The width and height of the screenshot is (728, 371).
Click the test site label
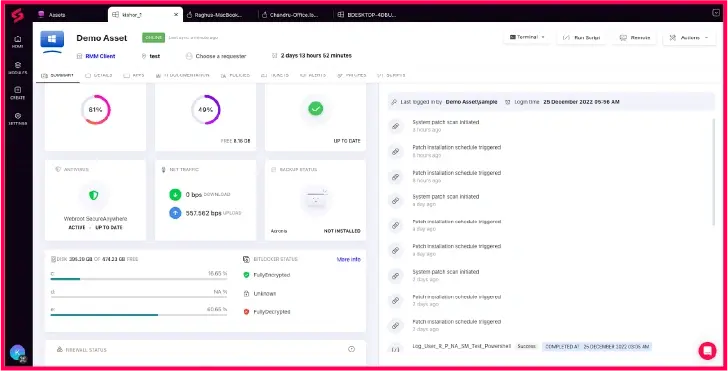click(155, 56)
